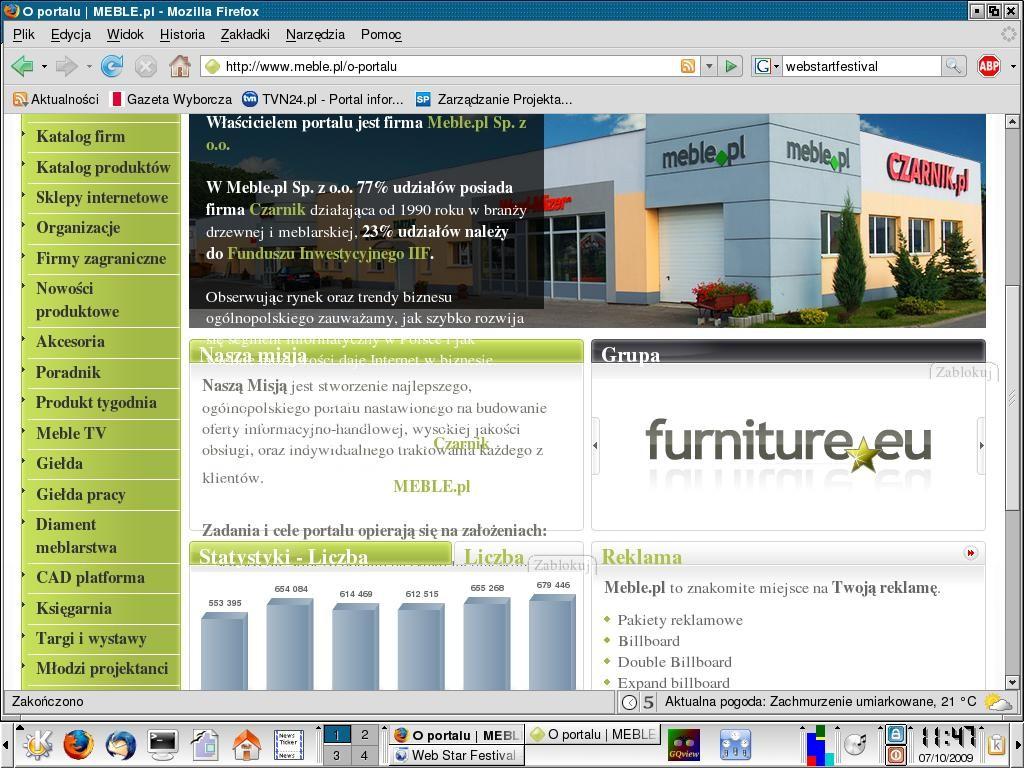Open Giełda pracy in the sidebar

point(80,494)
